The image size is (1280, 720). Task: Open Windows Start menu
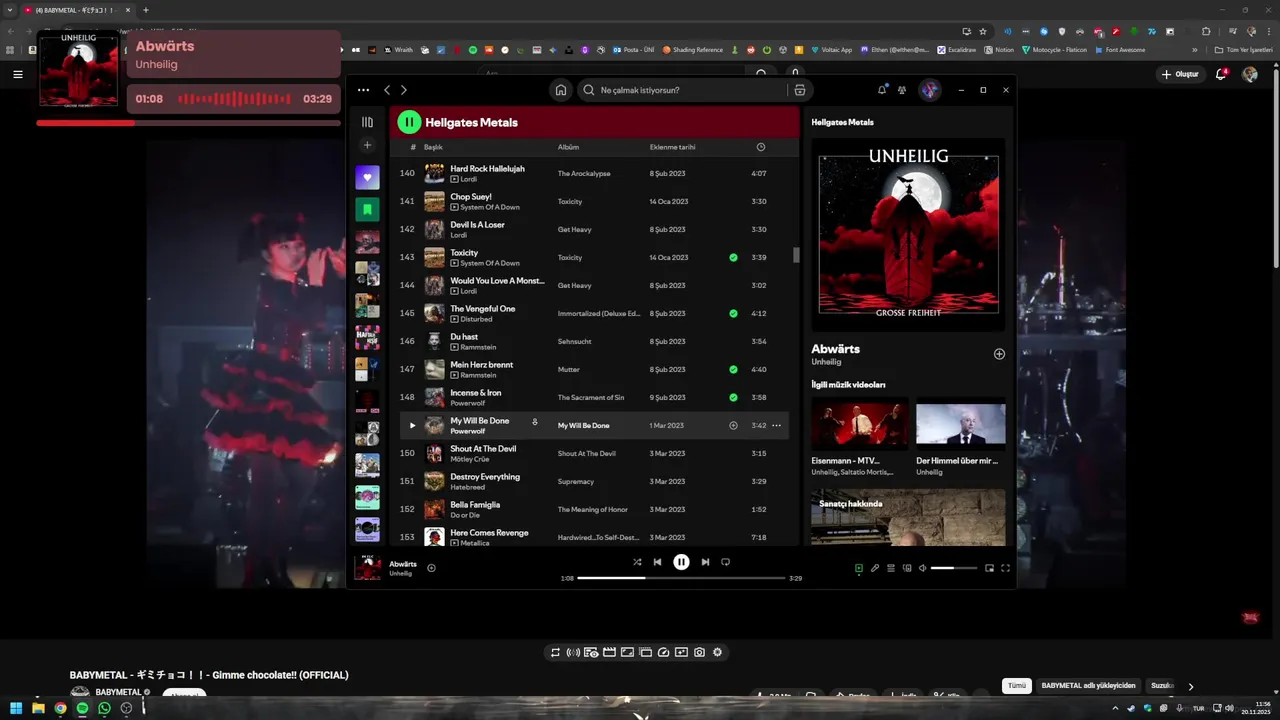pos(16,708)
